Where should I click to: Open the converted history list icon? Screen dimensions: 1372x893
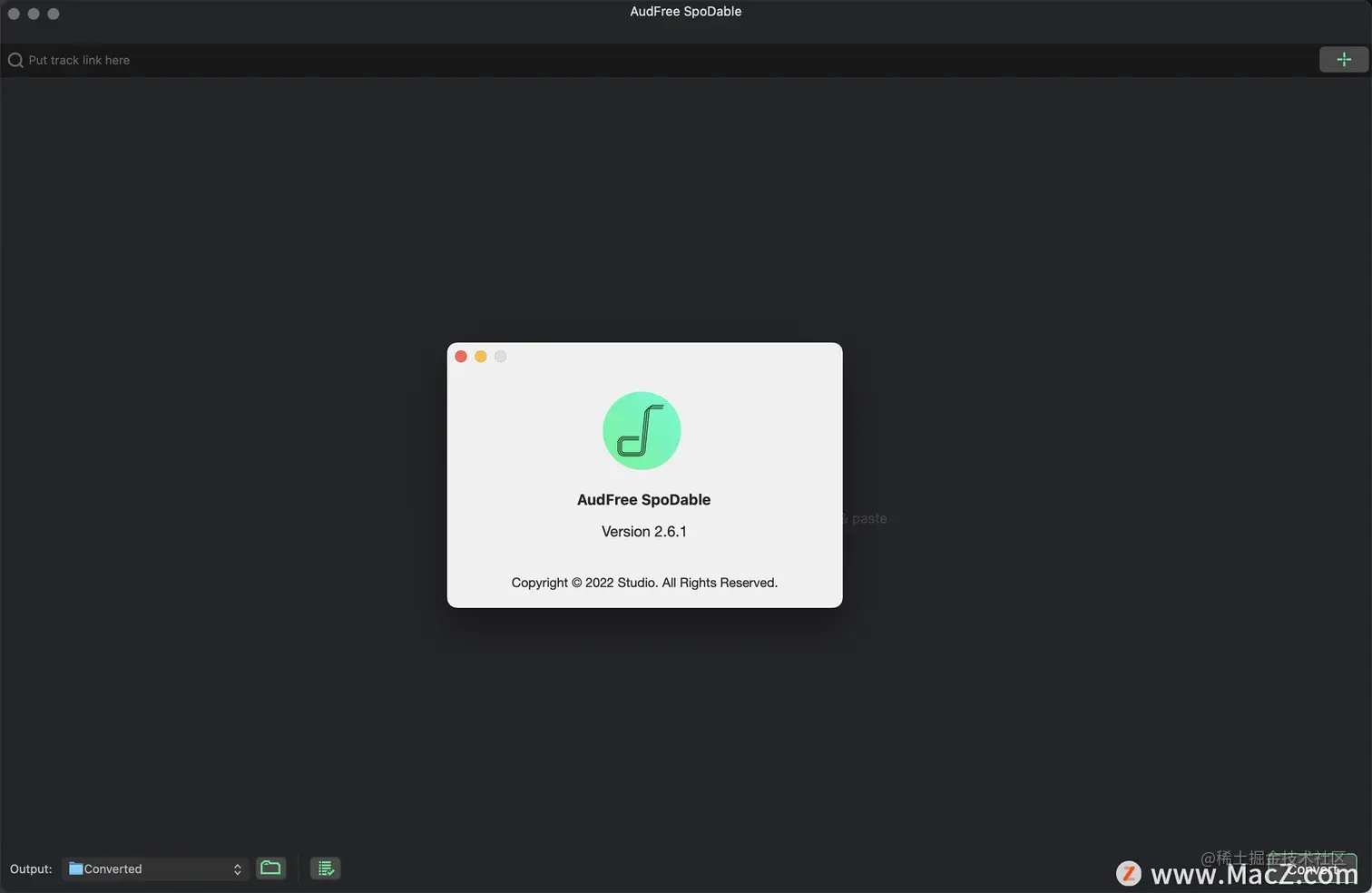tap(325, 868)
